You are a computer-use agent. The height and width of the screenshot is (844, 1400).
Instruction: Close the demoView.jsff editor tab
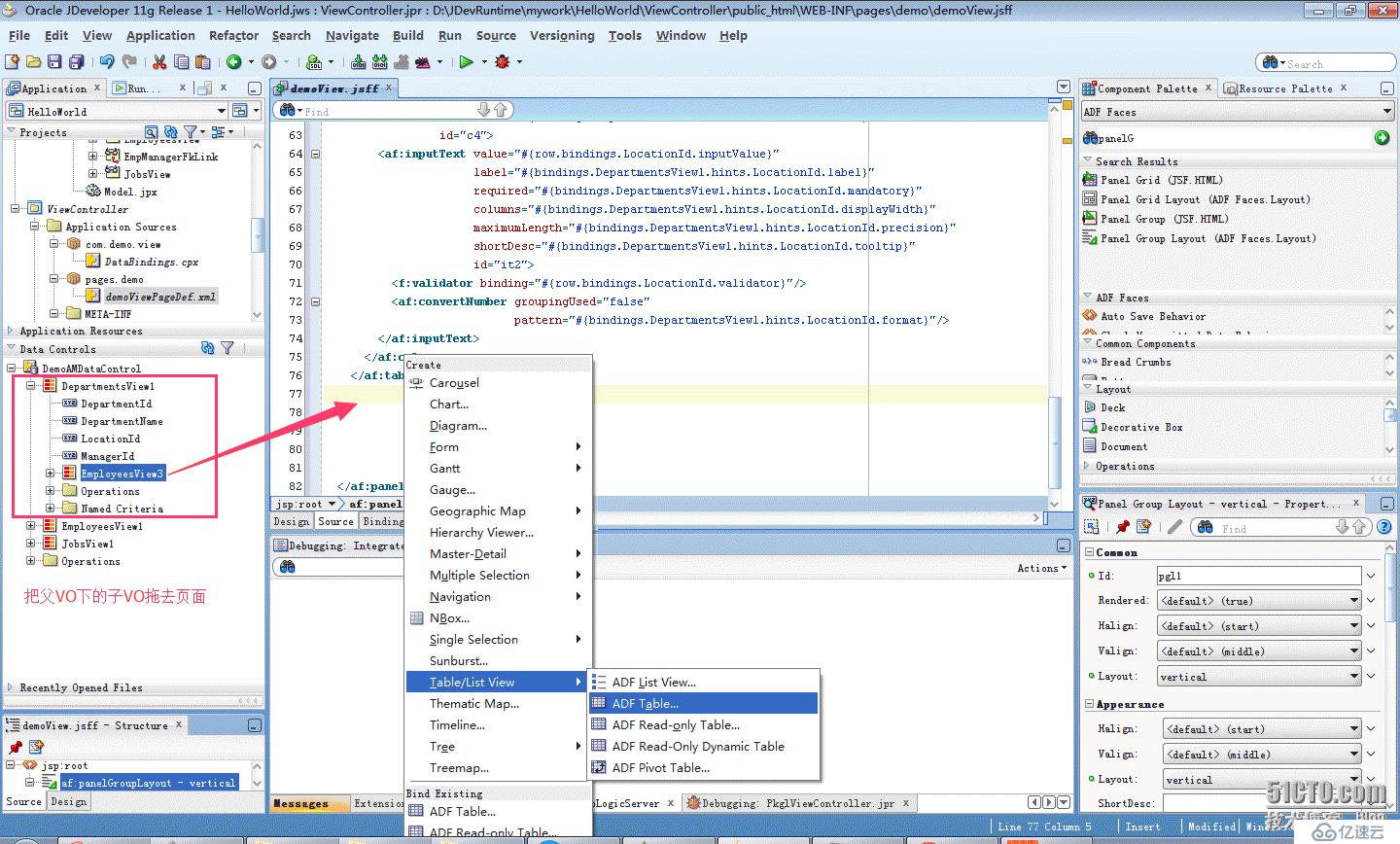(x=389, y=88)
